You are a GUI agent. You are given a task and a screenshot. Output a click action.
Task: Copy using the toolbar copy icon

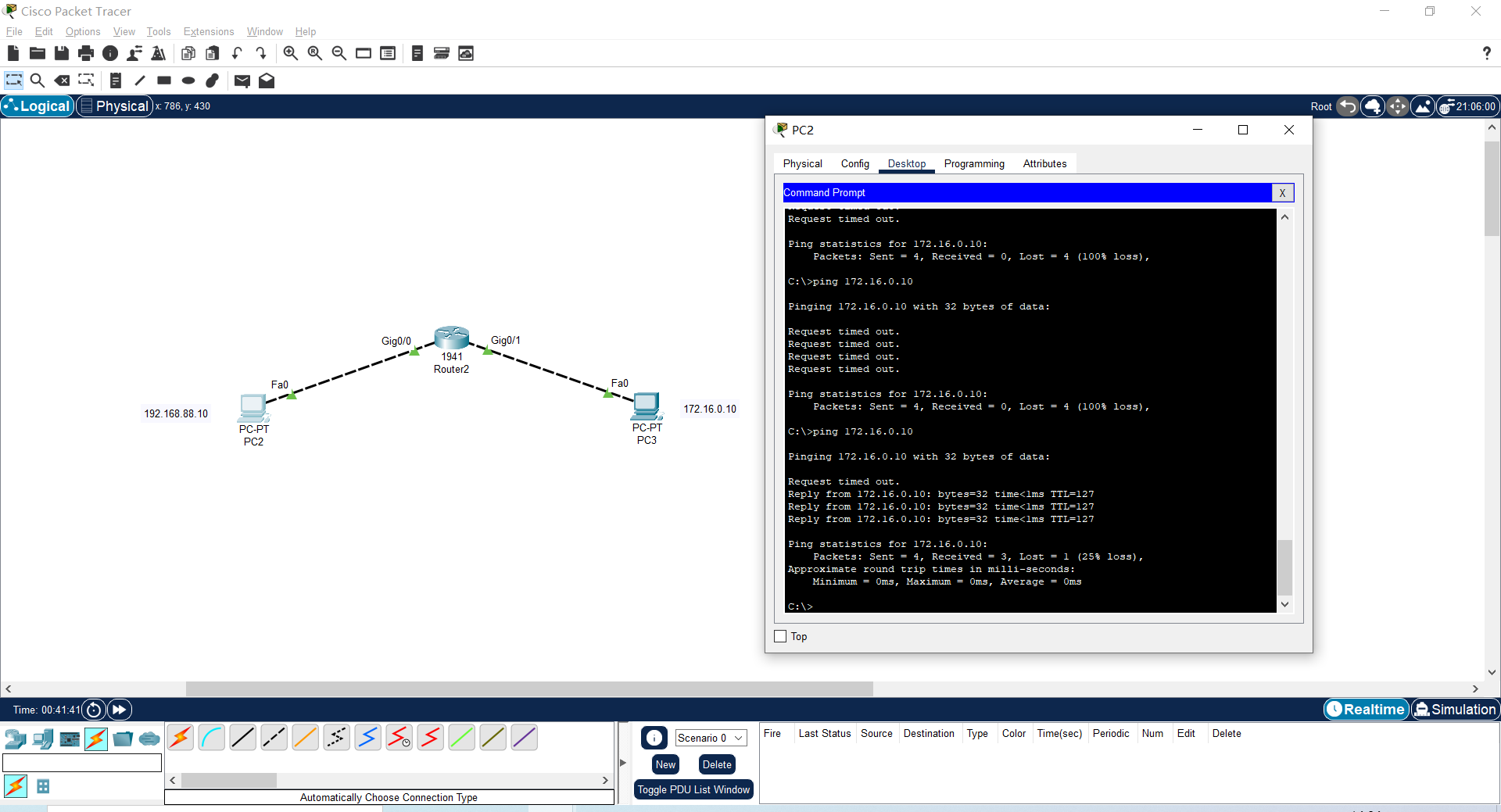pyautogui.click(x=188, y=53)
